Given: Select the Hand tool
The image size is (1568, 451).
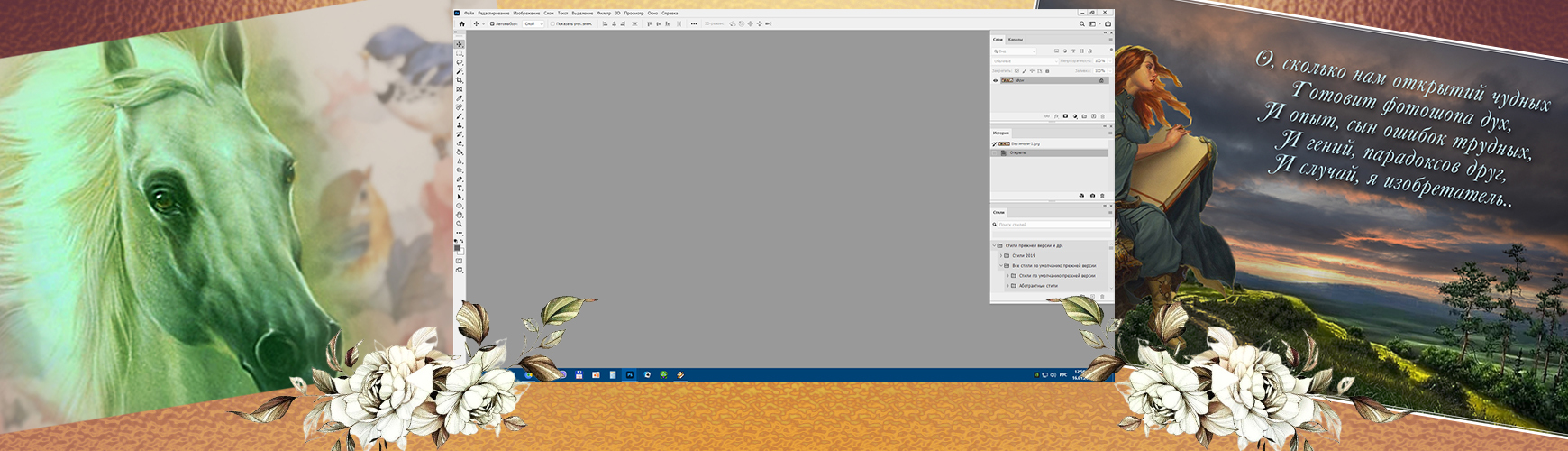Looking at the screenshot, I should [x=460, y=215].
